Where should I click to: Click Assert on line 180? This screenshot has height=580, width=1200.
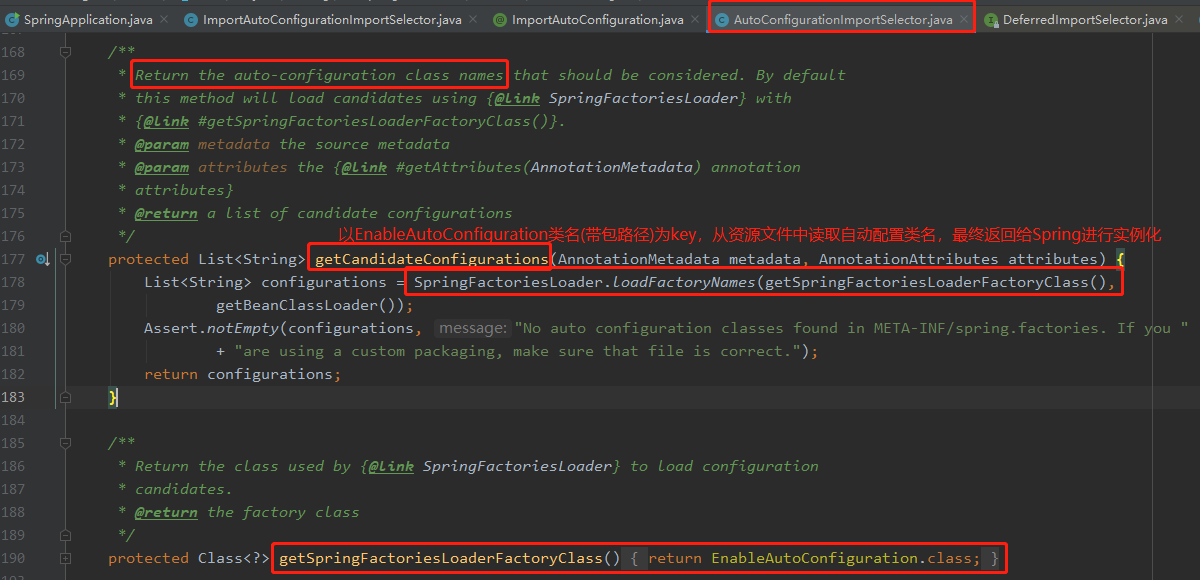click(x=170, y=328)
